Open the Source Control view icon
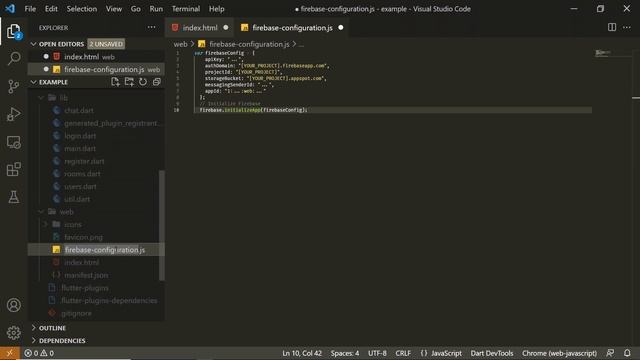Viewport: 640px width, 360px height. point(13,86)
